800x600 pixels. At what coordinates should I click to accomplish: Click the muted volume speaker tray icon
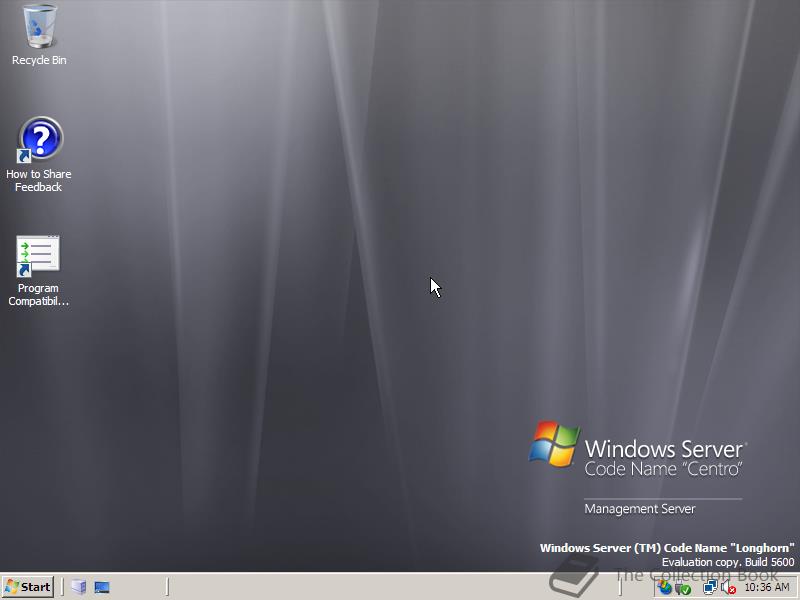click(x=728, y=588)
